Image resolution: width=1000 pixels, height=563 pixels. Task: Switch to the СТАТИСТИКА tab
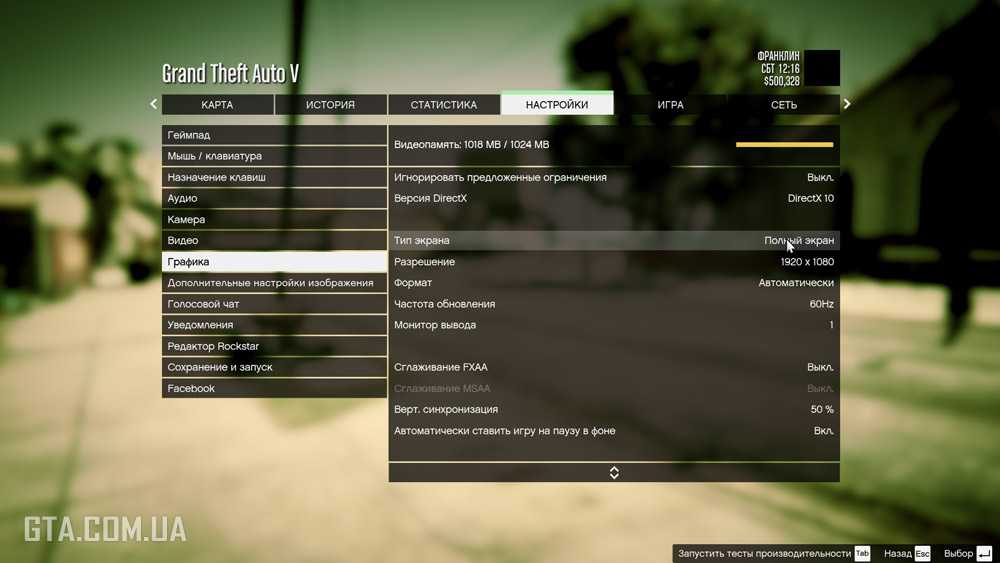pyautogui.click(x=444, y=105)
